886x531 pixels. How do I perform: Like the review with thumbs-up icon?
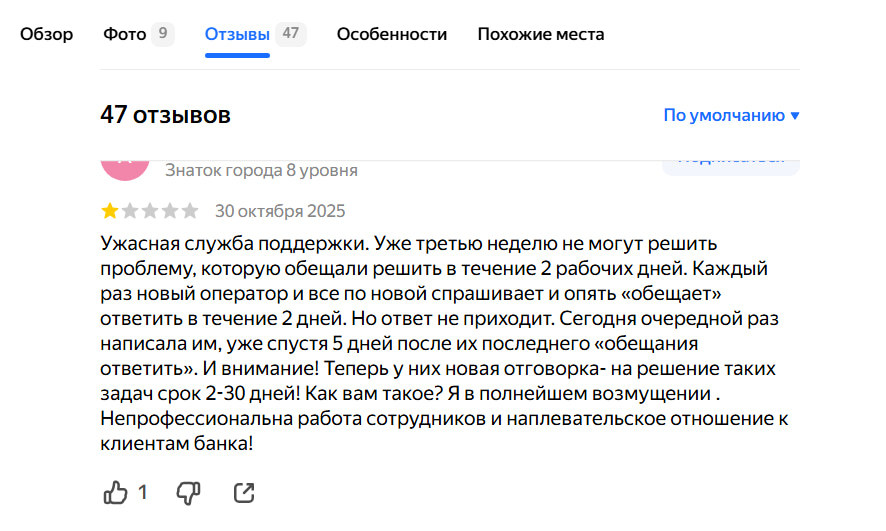pyautogui.click(x=116, y=492)
